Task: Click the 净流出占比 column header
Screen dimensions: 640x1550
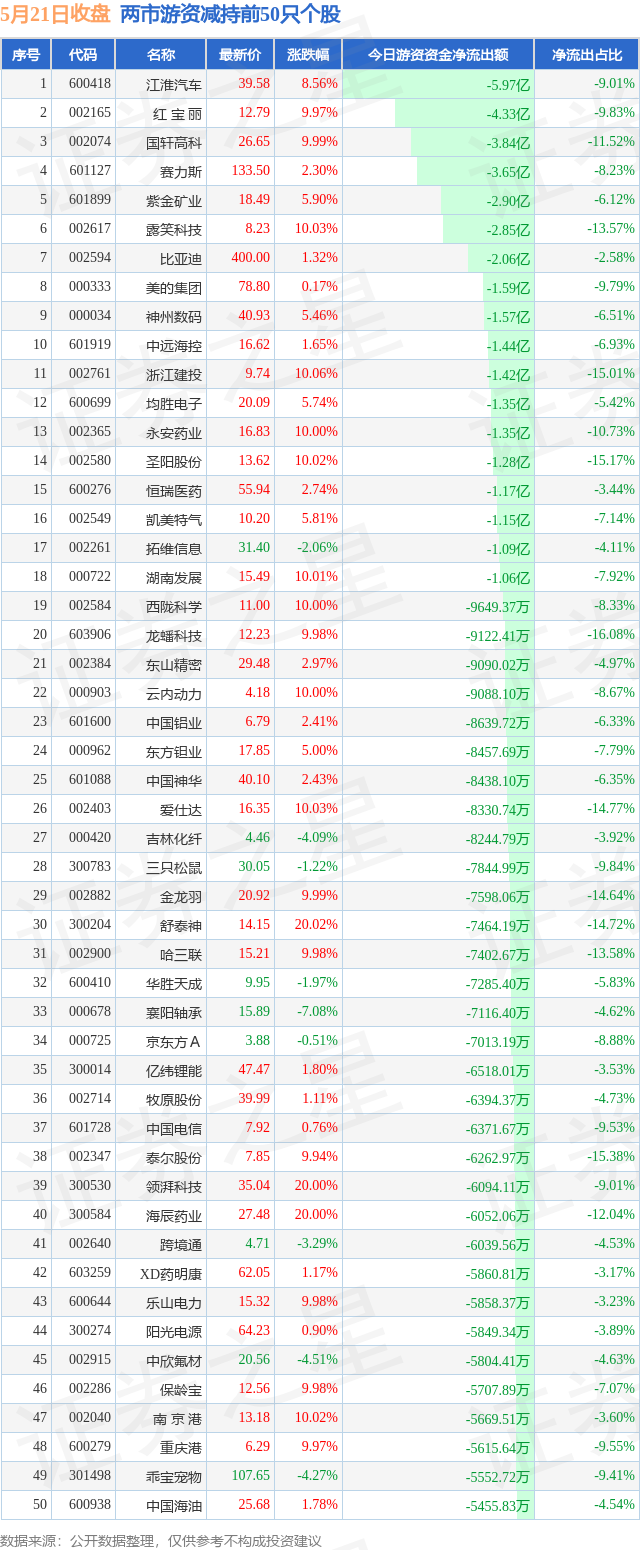Action: (x=586, y=55)
